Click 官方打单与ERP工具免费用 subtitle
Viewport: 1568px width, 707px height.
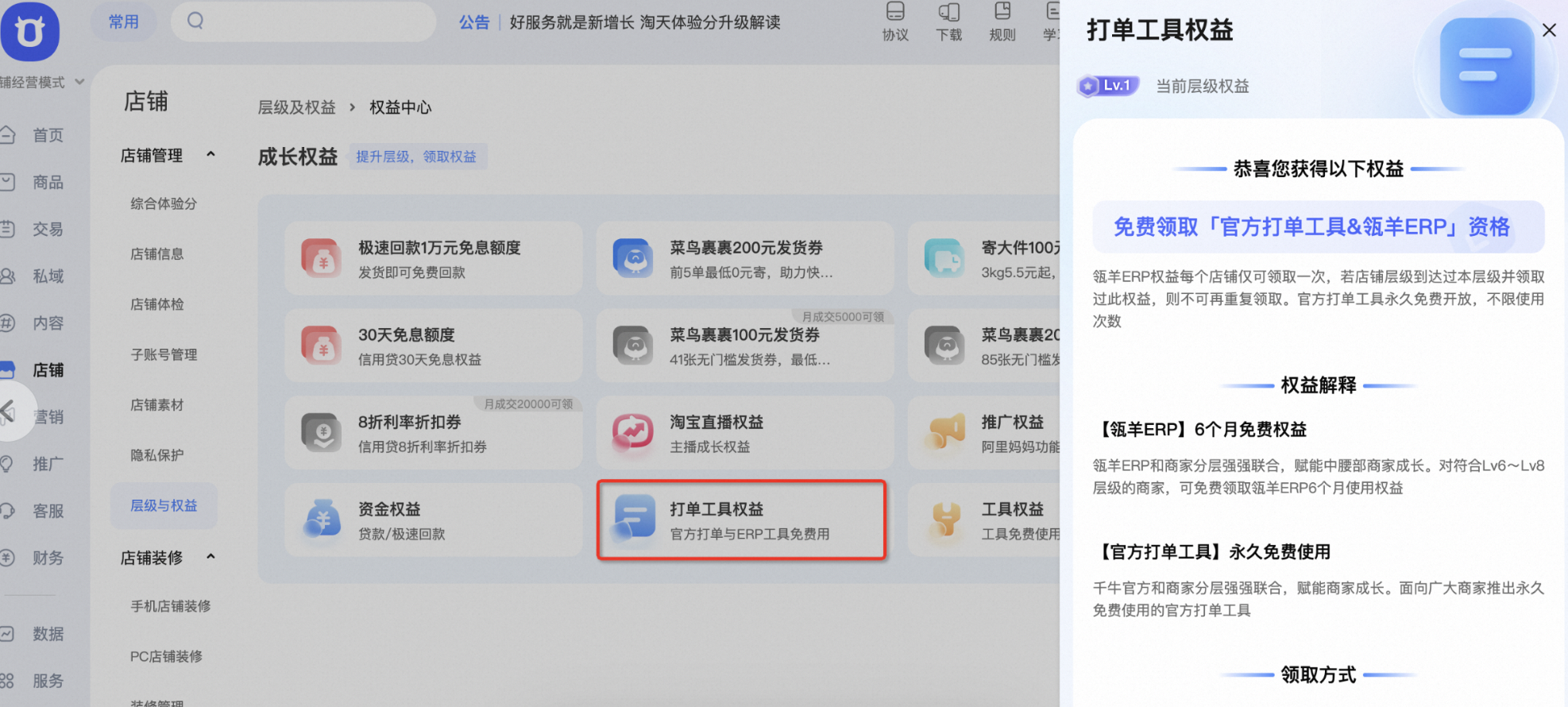(x=750, y=534)
